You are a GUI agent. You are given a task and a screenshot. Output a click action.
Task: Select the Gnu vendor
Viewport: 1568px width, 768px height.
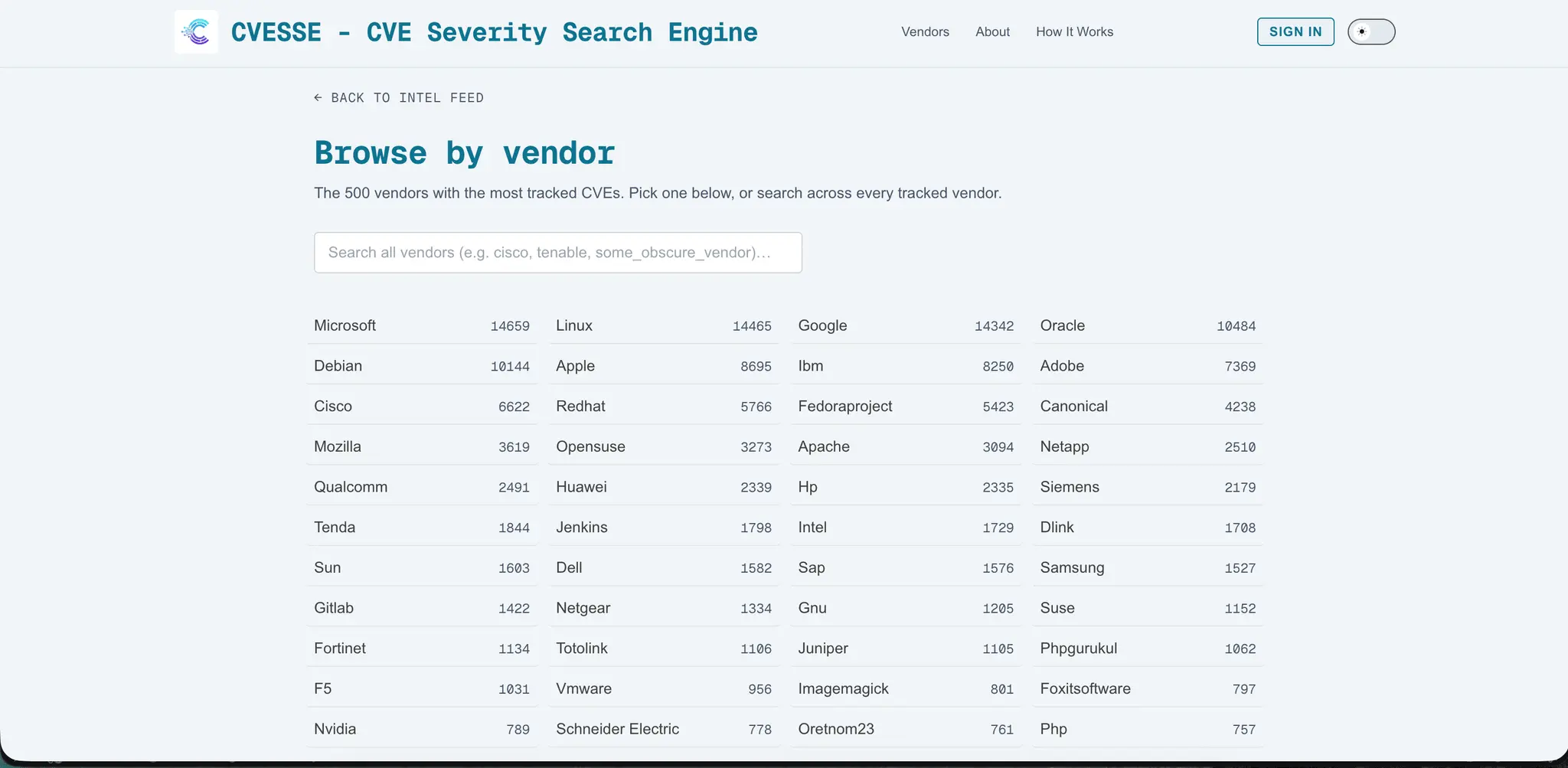pos(906,608)
